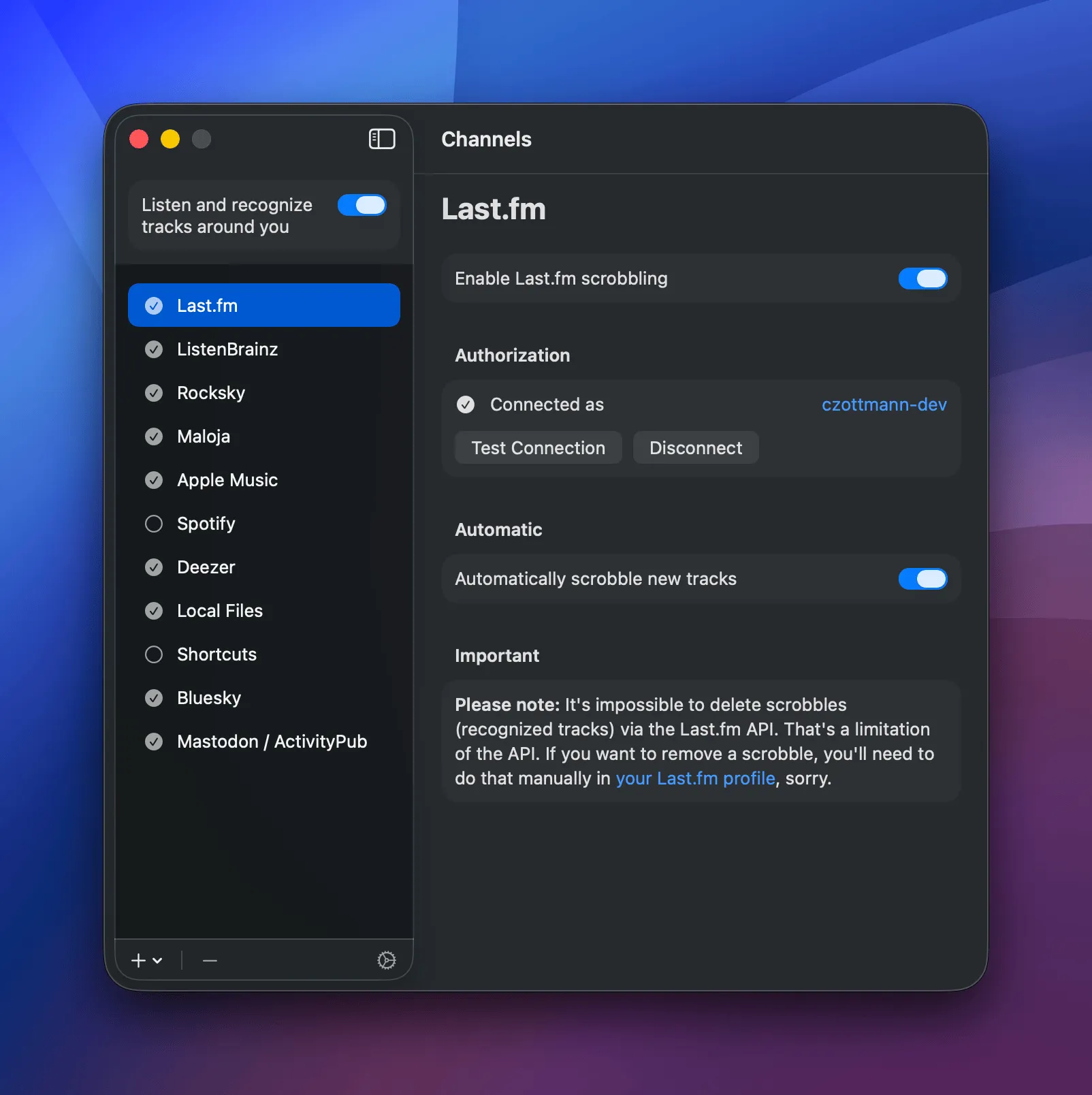Viewport: 1092px width, 1095px height.
Task: Minimize the window with yellow button
Action: (170, 139)
